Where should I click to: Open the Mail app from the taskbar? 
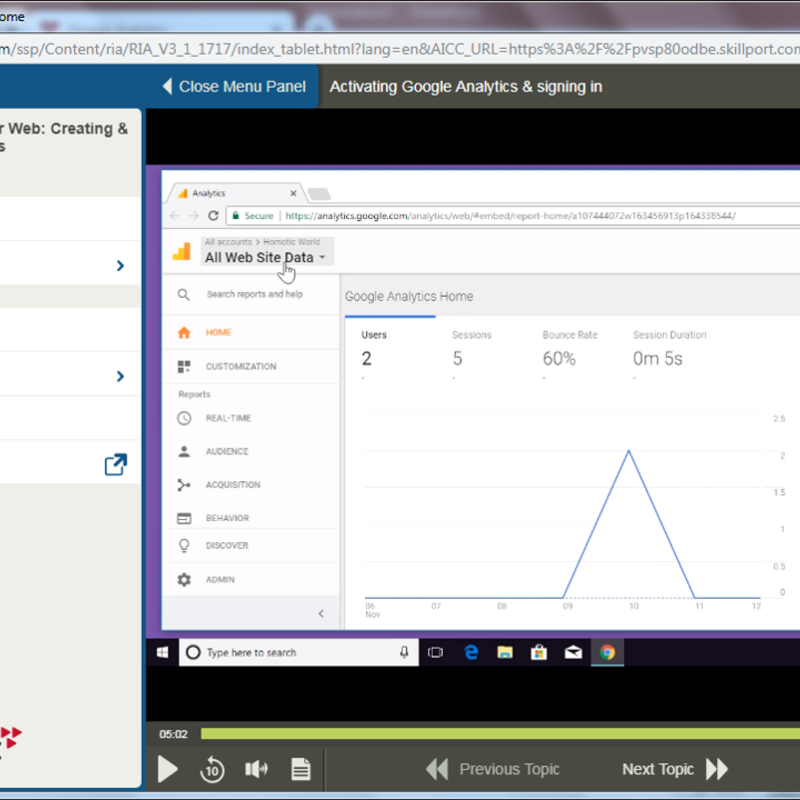coord(573,652)
